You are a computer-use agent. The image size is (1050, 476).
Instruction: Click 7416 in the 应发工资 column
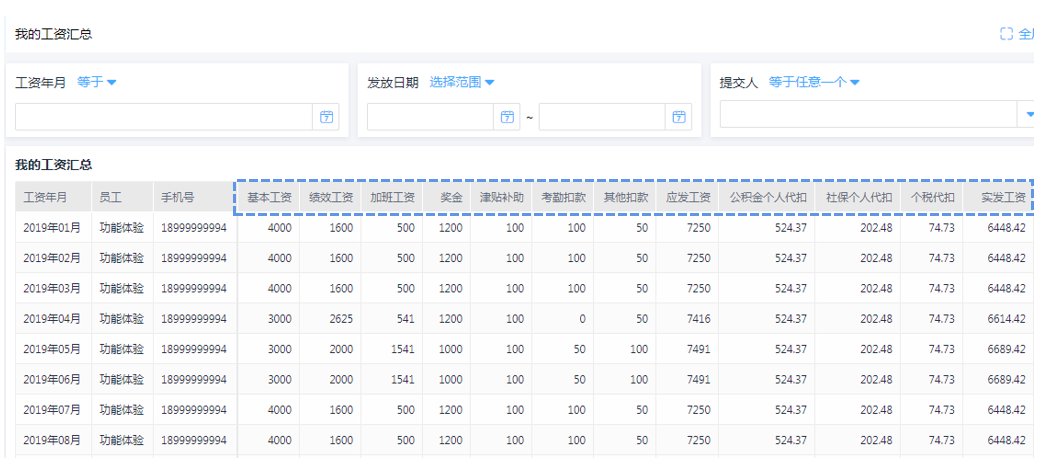click(698, 319)
